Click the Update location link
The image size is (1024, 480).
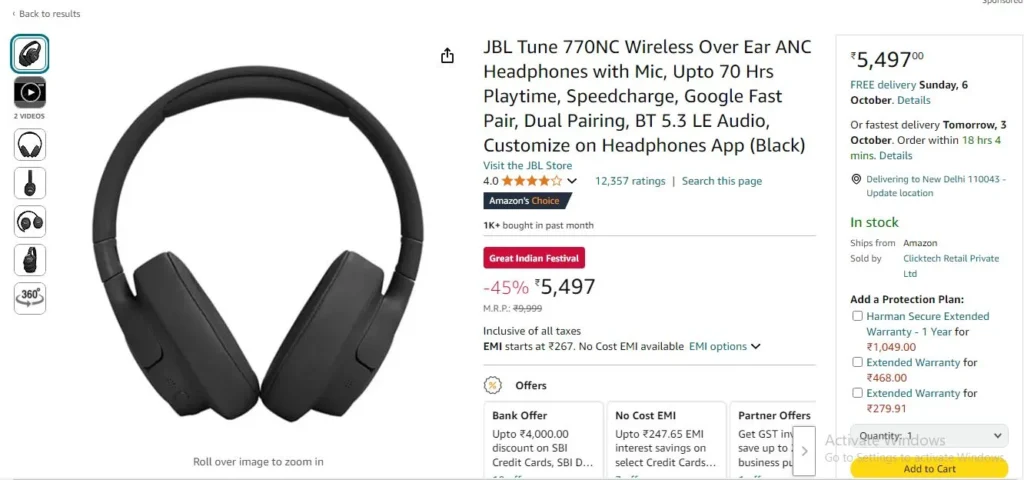click(x=900, y=193)
